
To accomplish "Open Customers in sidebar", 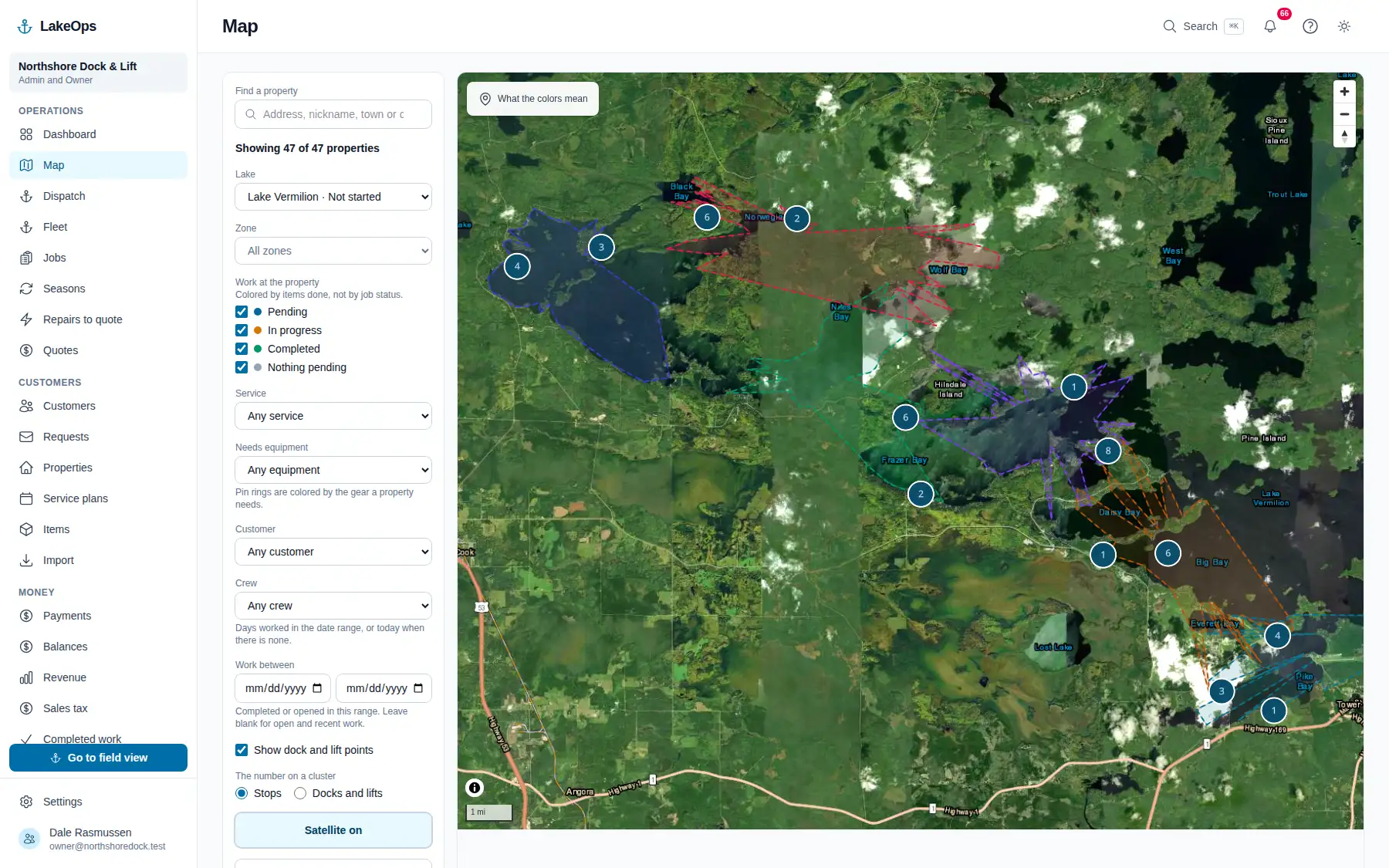I will click(98, 406).
